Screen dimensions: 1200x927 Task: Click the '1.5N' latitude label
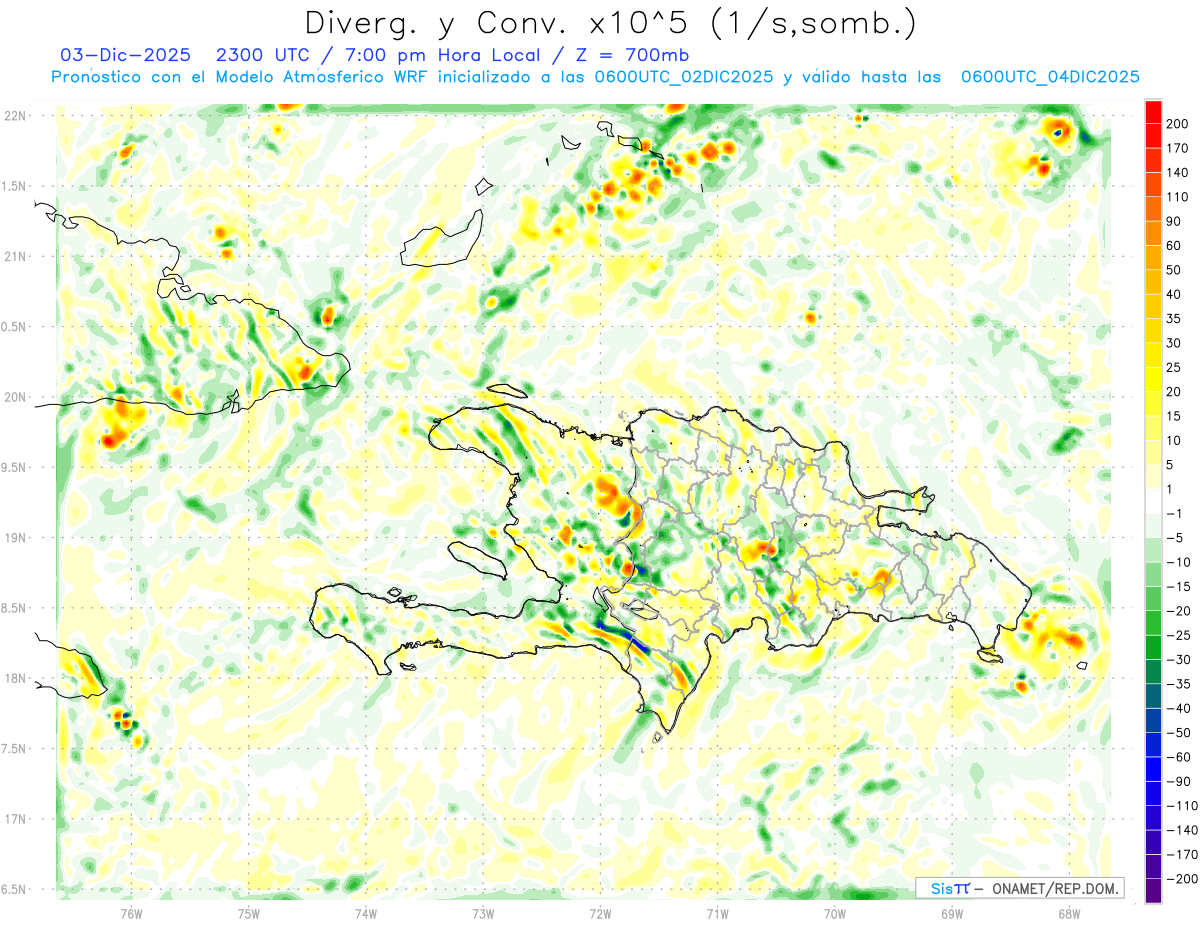tap(15, 186)
